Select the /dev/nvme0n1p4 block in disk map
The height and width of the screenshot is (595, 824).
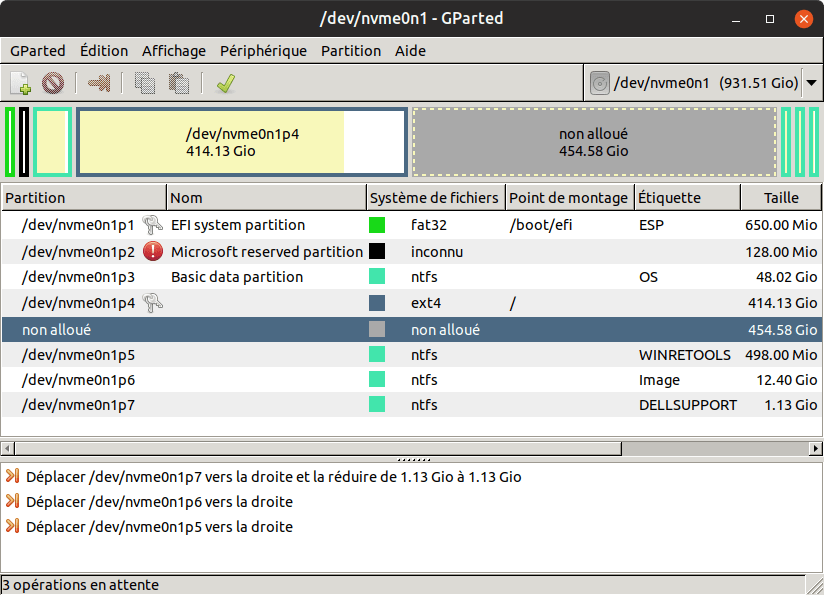242,142
